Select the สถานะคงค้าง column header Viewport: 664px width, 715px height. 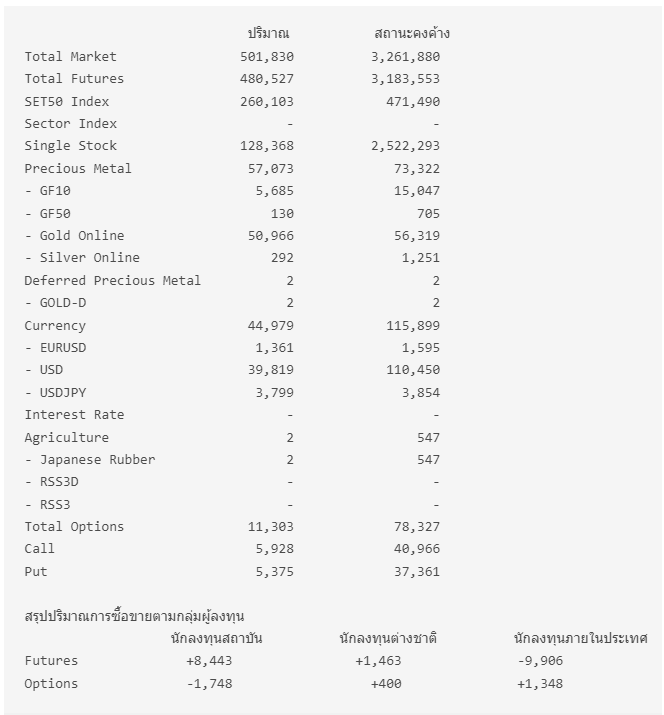(412, 34)
